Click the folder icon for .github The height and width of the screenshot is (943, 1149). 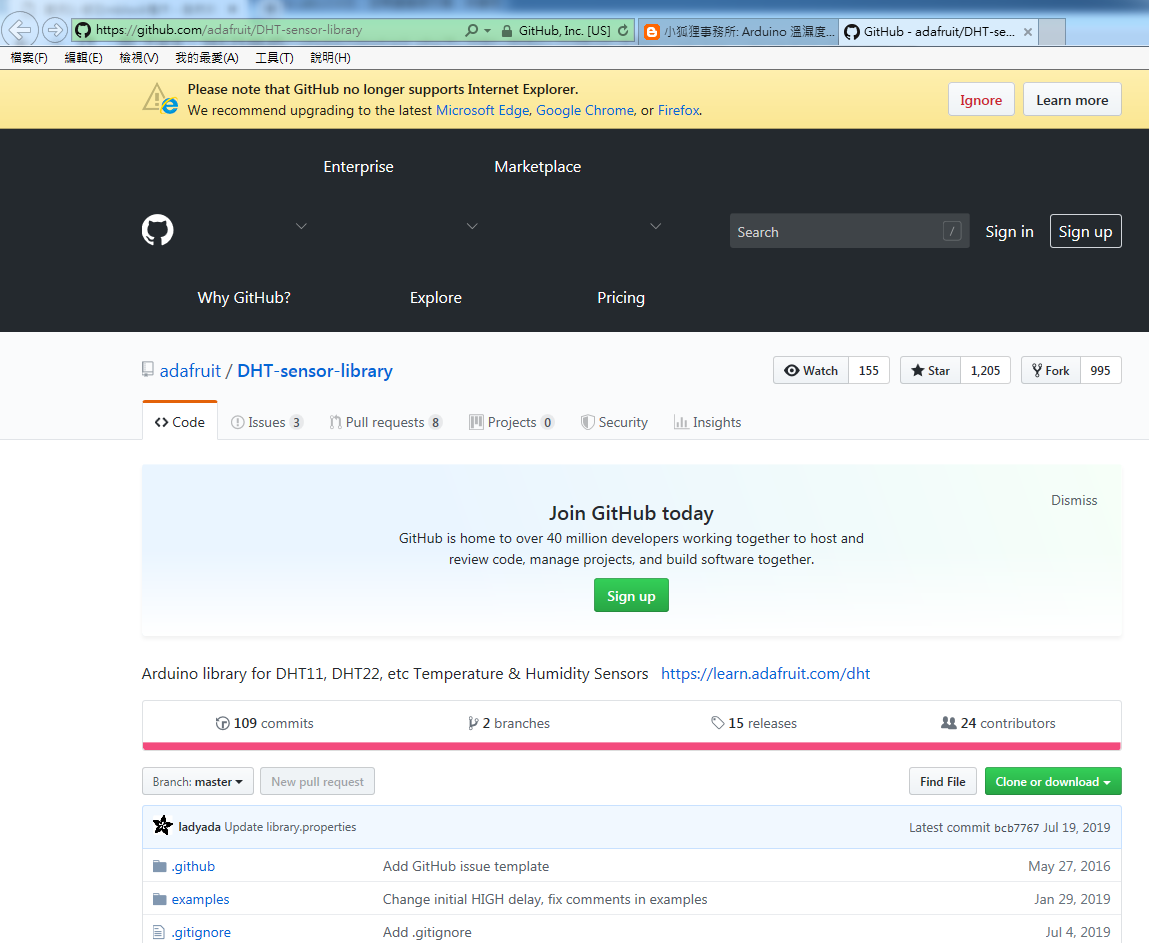[x=159, y=866]
